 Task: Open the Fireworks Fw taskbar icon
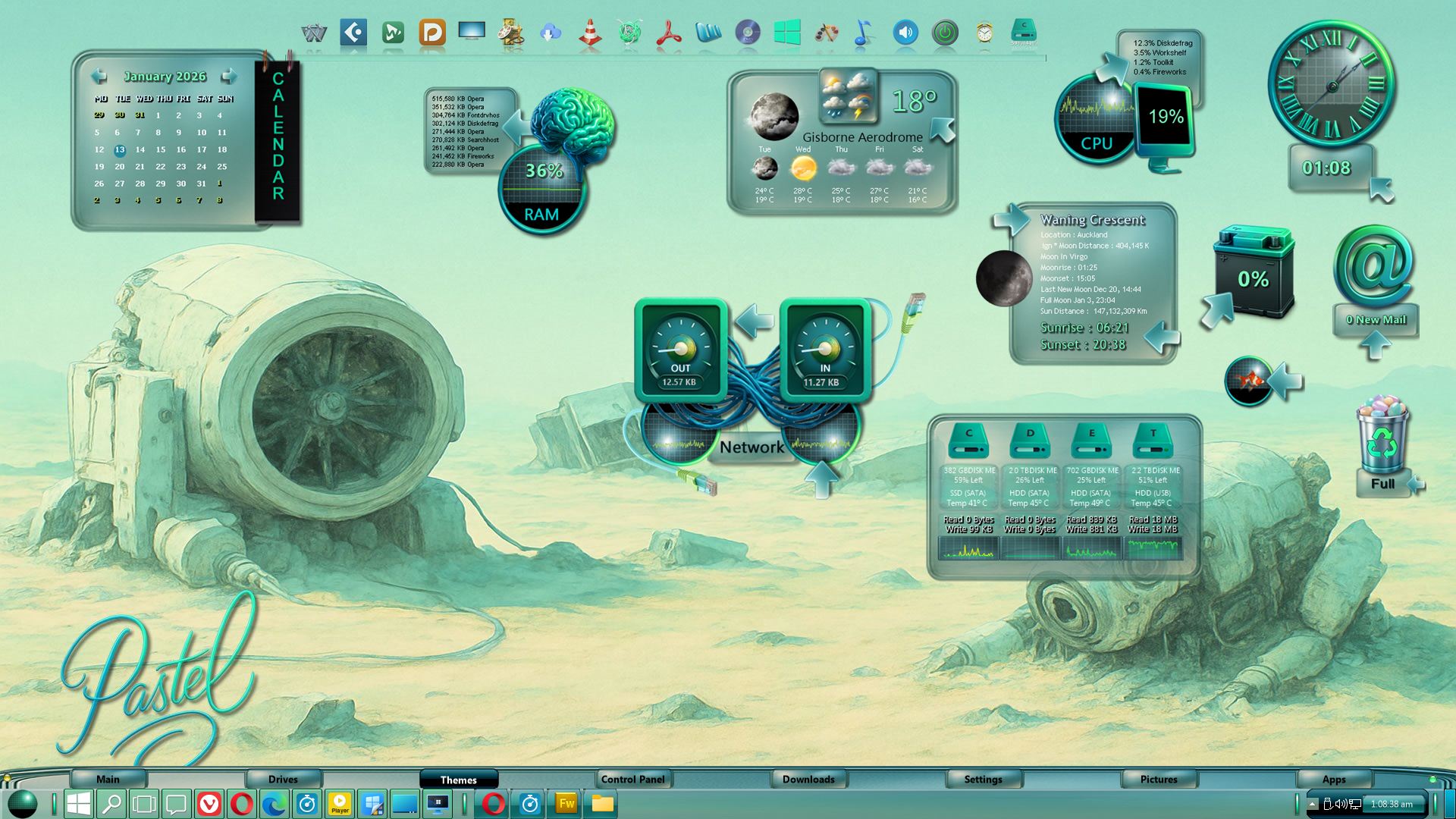[x=566, y=804]
